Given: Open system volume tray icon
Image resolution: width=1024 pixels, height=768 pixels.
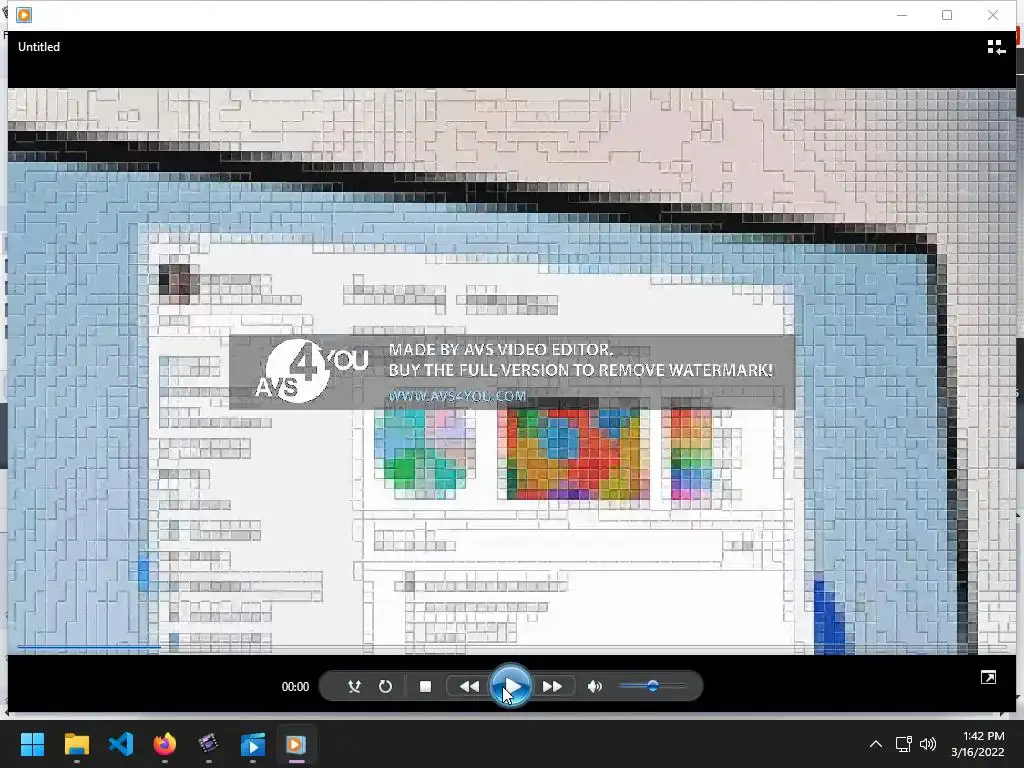Looking at the screenshot, I should pyautogui.click(x=927, y=744).
